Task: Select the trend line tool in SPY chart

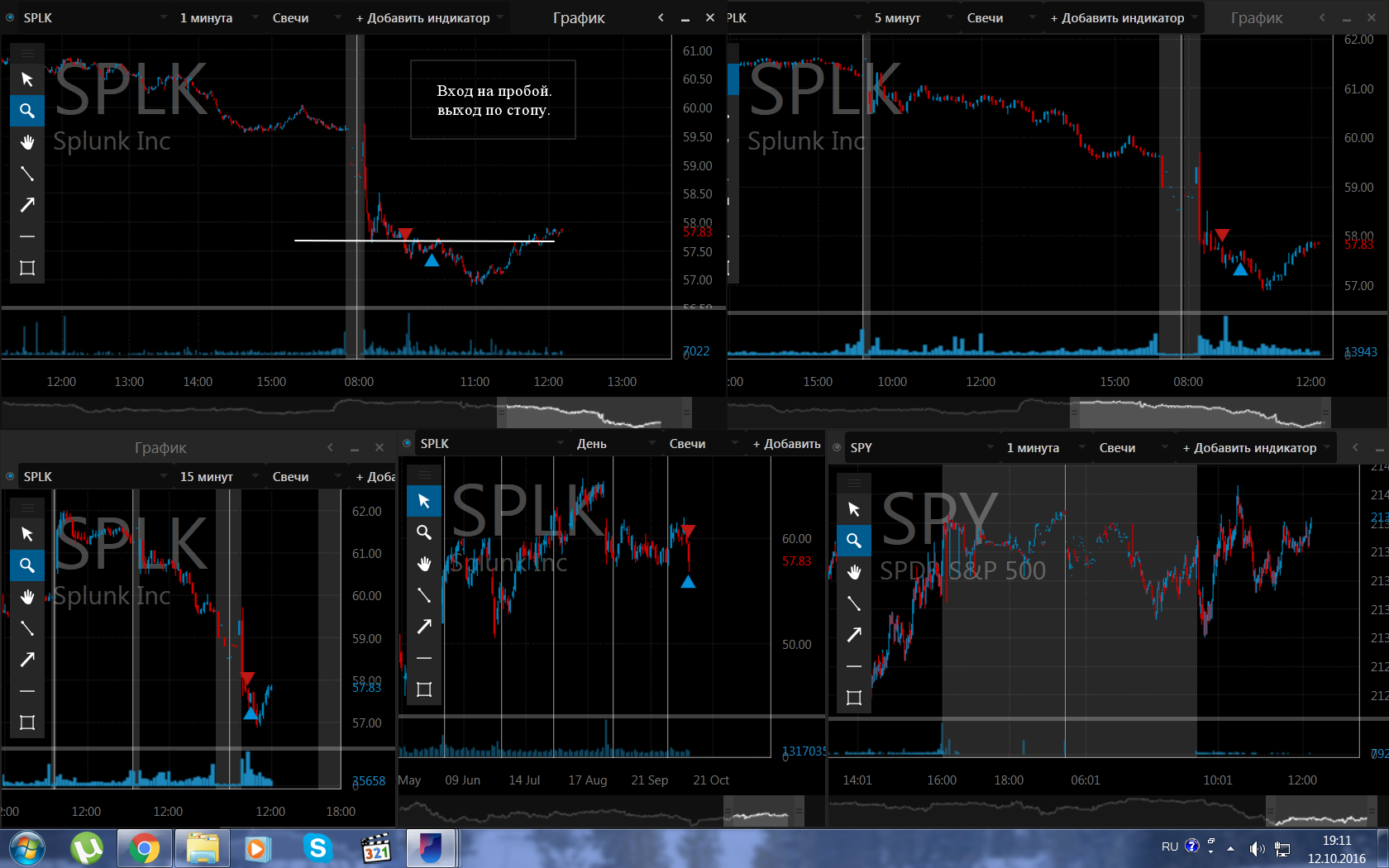Action: 854,603
